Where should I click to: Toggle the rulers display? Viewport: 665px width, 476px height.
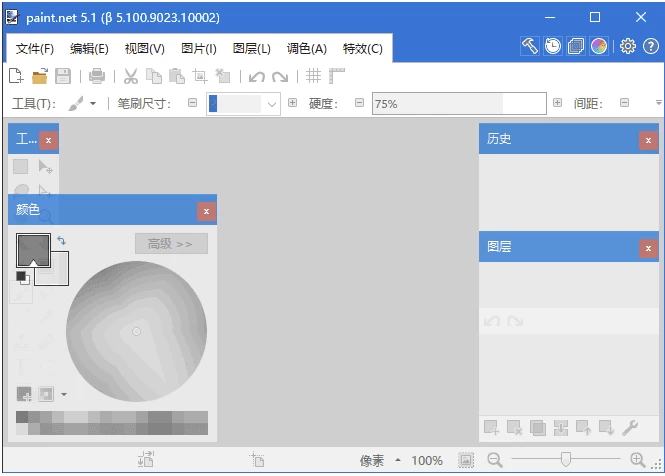337,76
